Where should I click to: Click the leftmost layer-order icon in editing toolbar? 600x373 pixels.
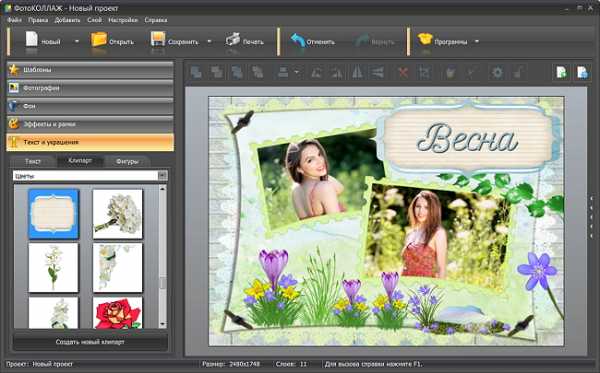click(196, 72)
